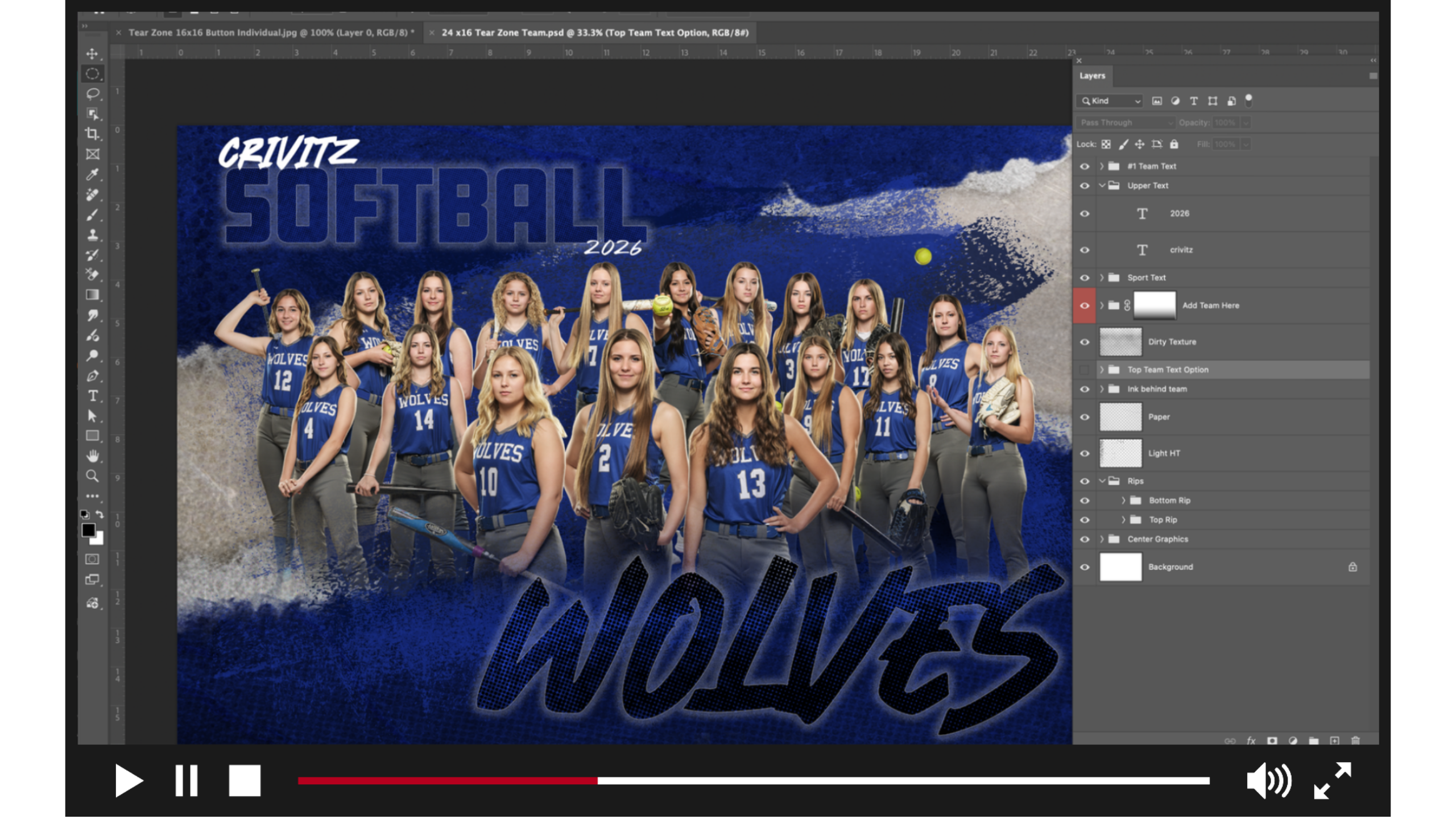Viewport: 1456px width, 819px height.
Task: Click the delete layer trash icon
Action: (1355, 741)
